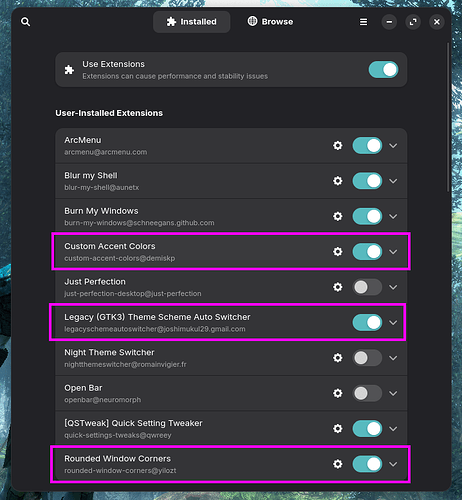The image size is (462, 500).
Task: Expand Quick Setting Tweaker details chevron
Action: (x=393, y=429)
